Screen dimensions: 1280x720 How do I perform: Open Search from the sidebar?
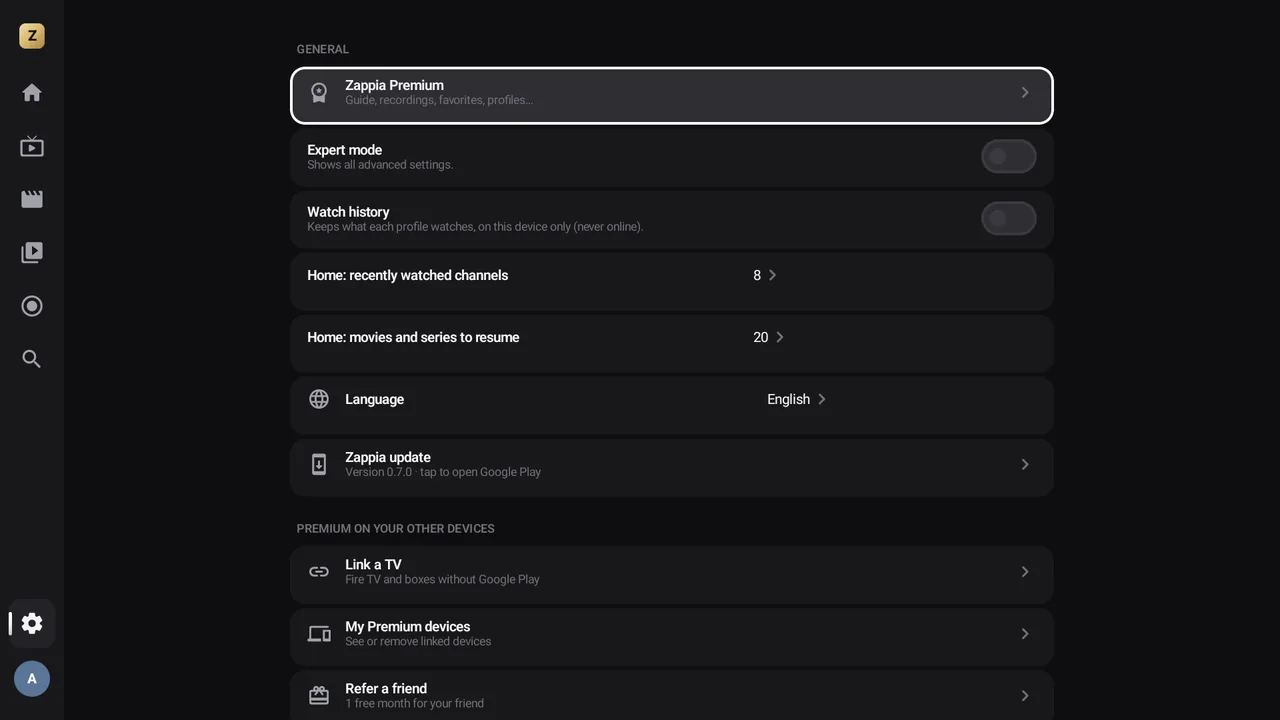(x=32, y=359)
